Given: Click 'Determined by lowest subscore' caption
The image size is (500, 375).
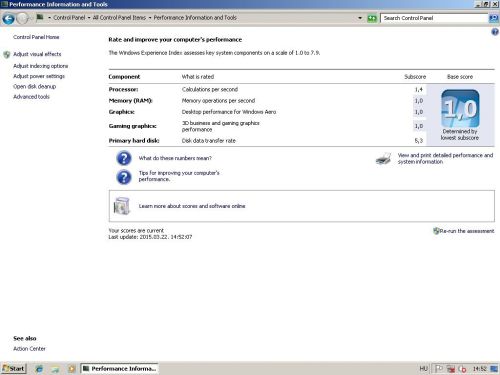Looking at the screenshot, I should [x=460, y=134].
